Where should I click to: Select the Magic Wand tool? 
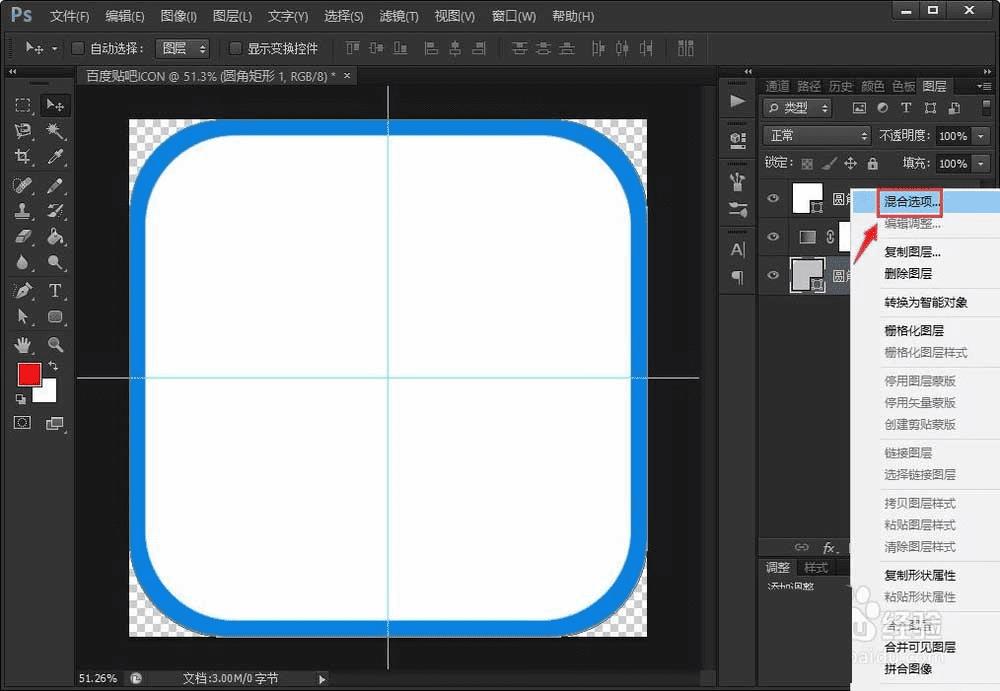[56, 131]
